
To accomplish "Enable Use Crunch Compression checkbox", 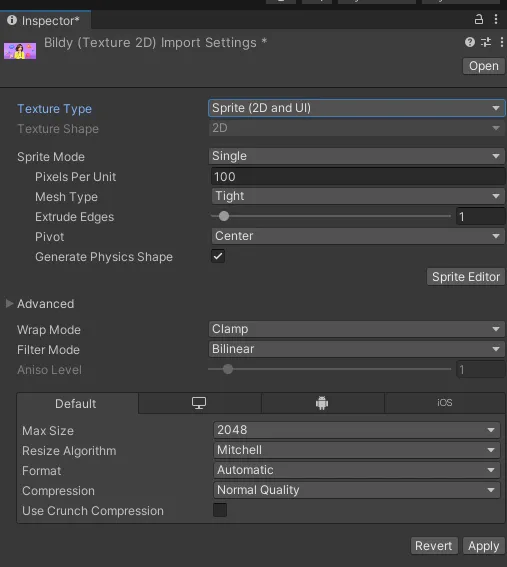I will coord(220,510).
